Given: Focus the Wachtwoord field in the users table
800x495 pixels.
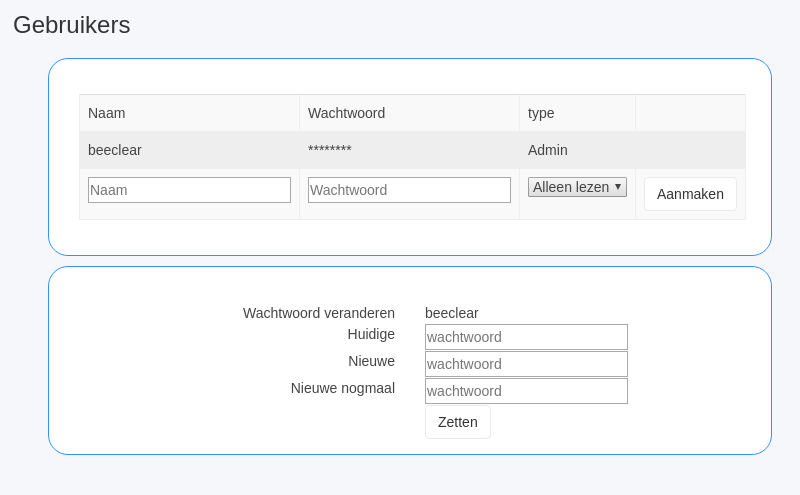Looking at the screenshot, I should coord(409,190).
